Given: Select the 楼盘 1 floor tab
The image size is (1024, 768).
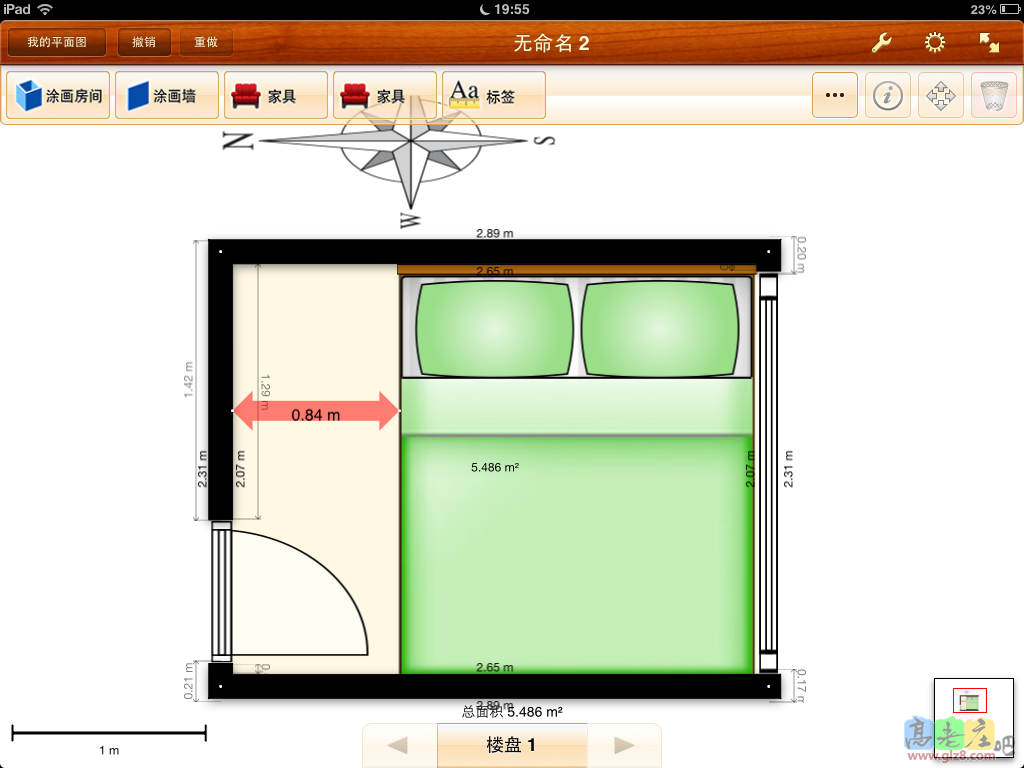Looking at the screenshot, I should tap(511, 745).
